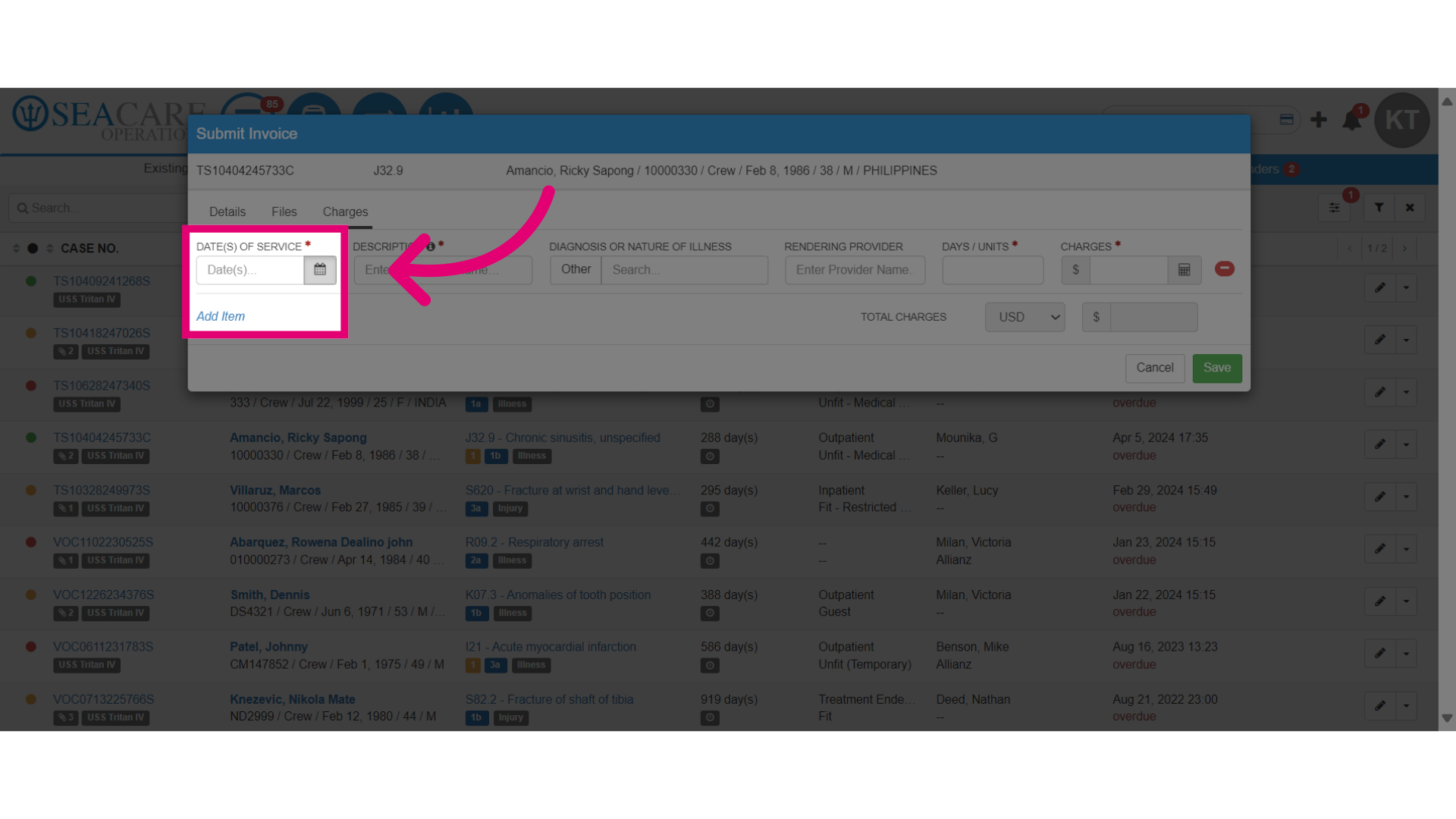This screenshot has width=1456, height=819.
Task: Expand actions dropdown for TS10418247026S row
Action: pyautogui.click(x=1407, y=340)
